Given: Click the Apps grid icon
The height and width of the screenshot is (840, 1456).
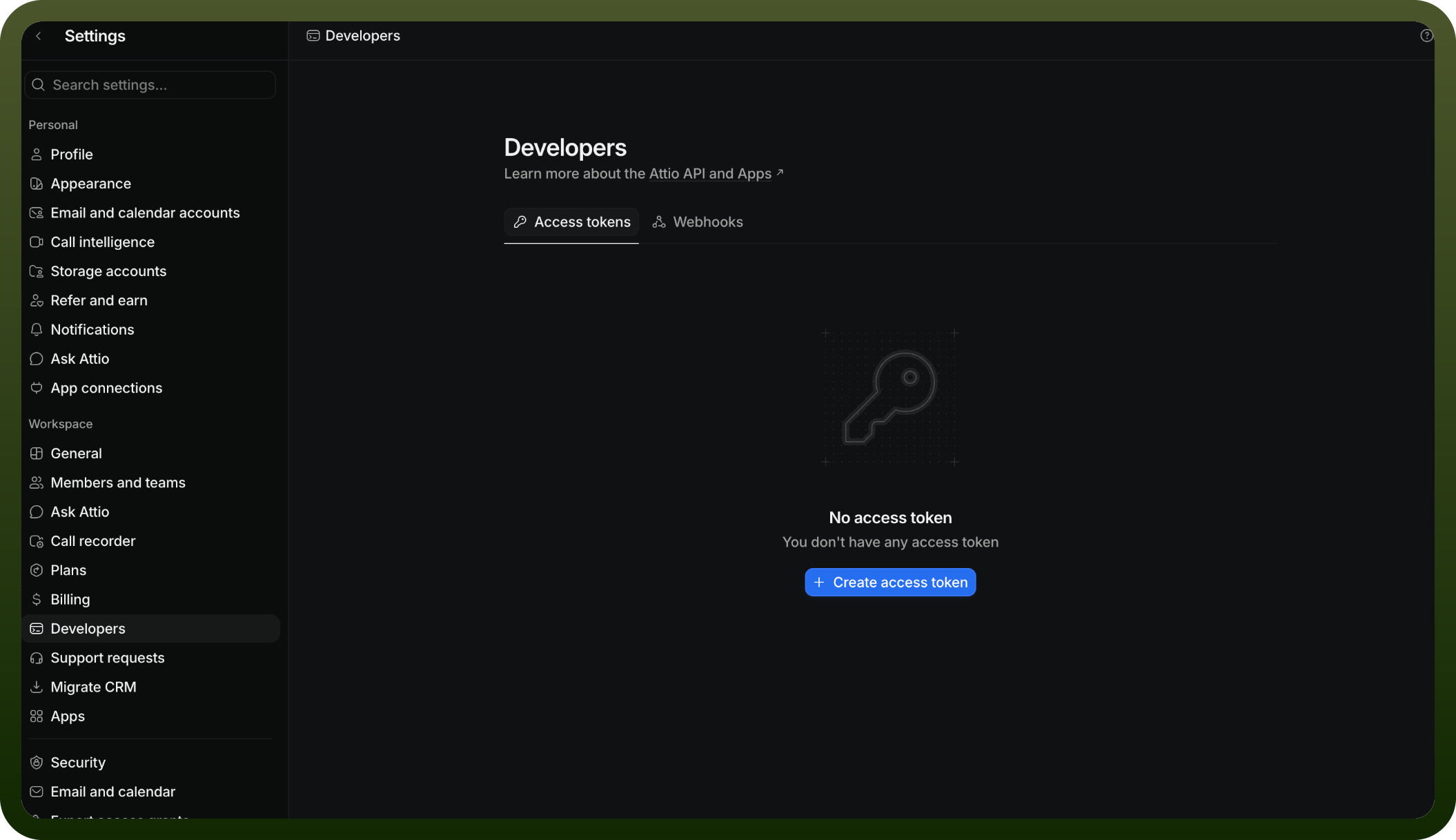Looking at the screenshot, I should [x=37, y=716].
